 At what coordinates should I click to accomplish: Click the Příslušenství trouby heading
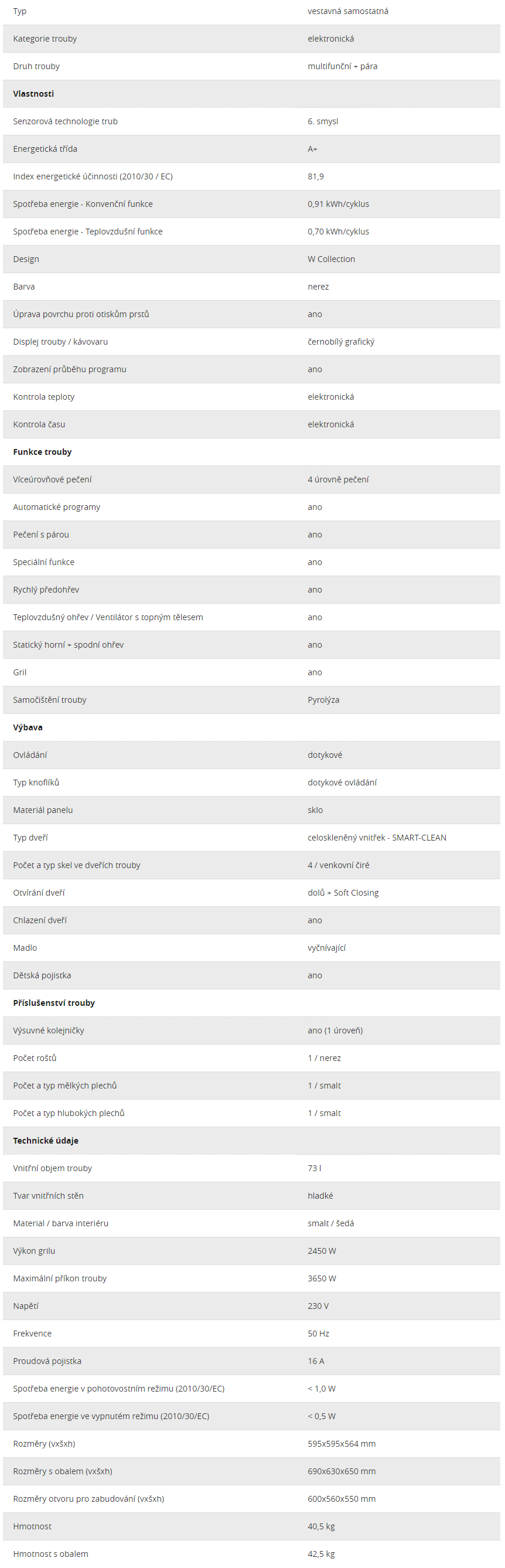[54, 1002]
